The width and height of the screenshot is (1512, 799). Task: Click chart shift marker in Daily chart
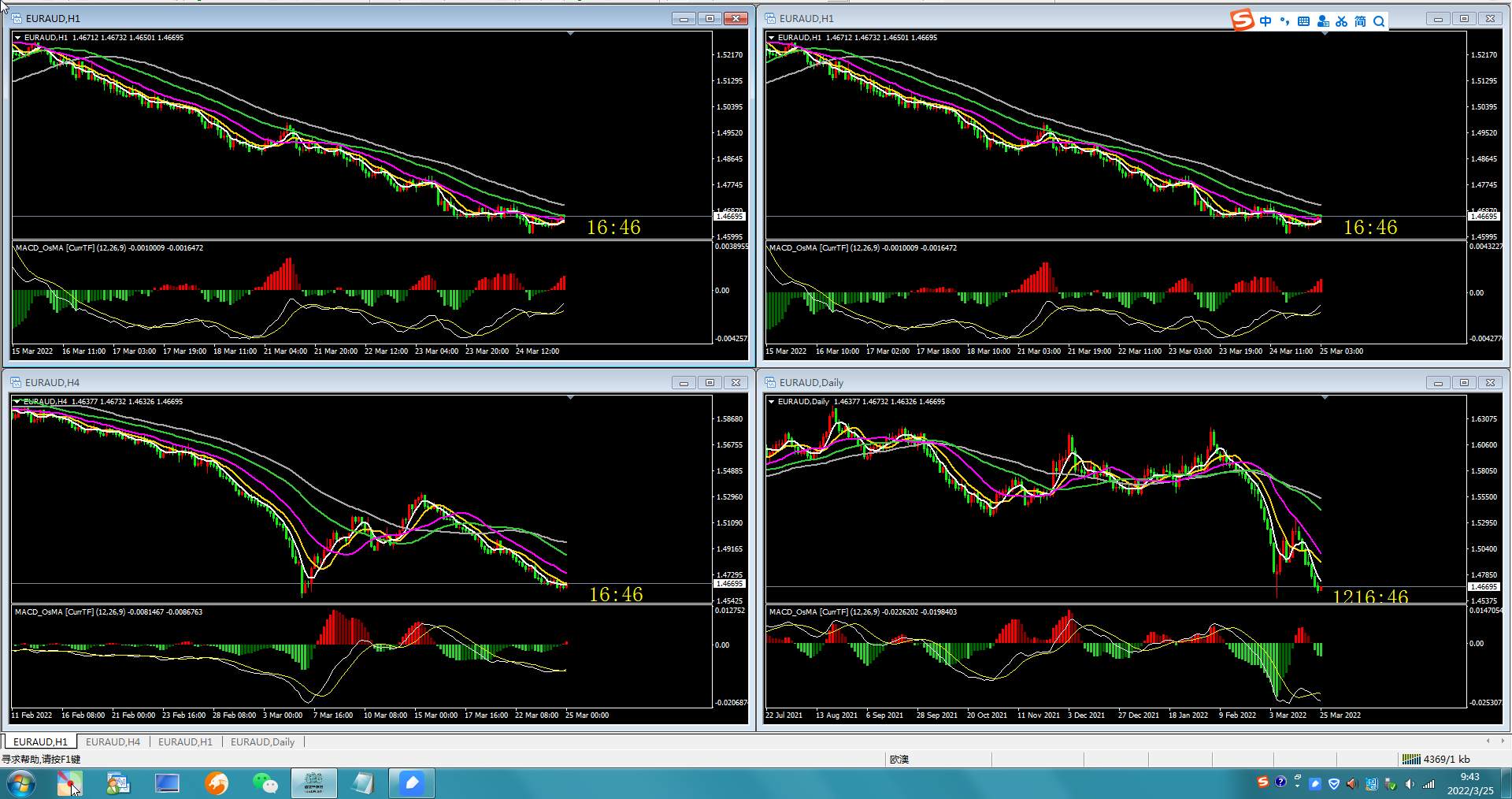point(1325,398)
